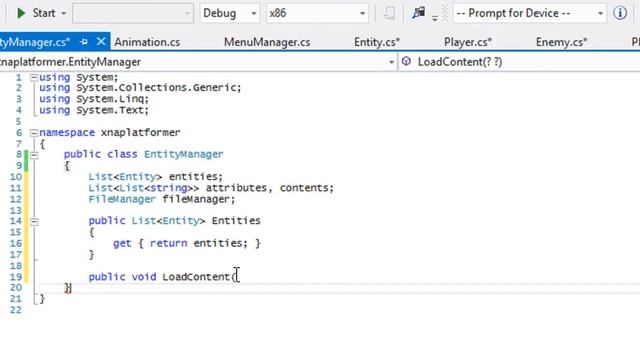Image resolution: width=640 pixels, height=360 pixels.
Task: Click line number 22 in the margin
Action: coord(16,310)
